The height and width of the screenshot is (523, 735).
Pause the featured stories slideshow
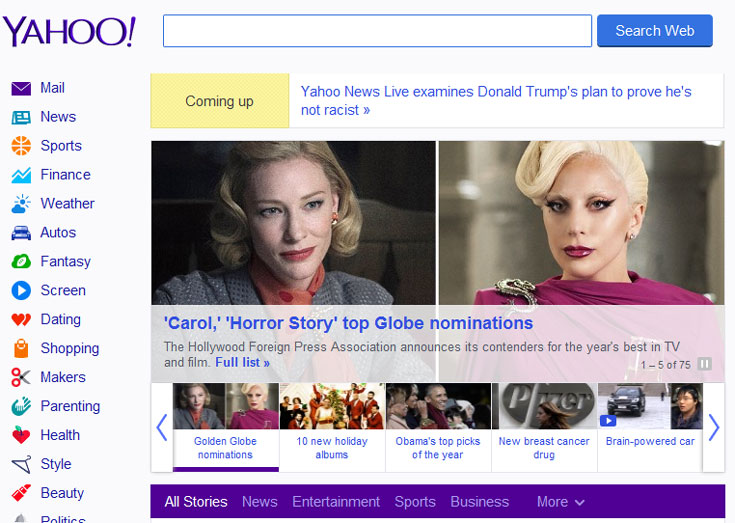[705, 364]
